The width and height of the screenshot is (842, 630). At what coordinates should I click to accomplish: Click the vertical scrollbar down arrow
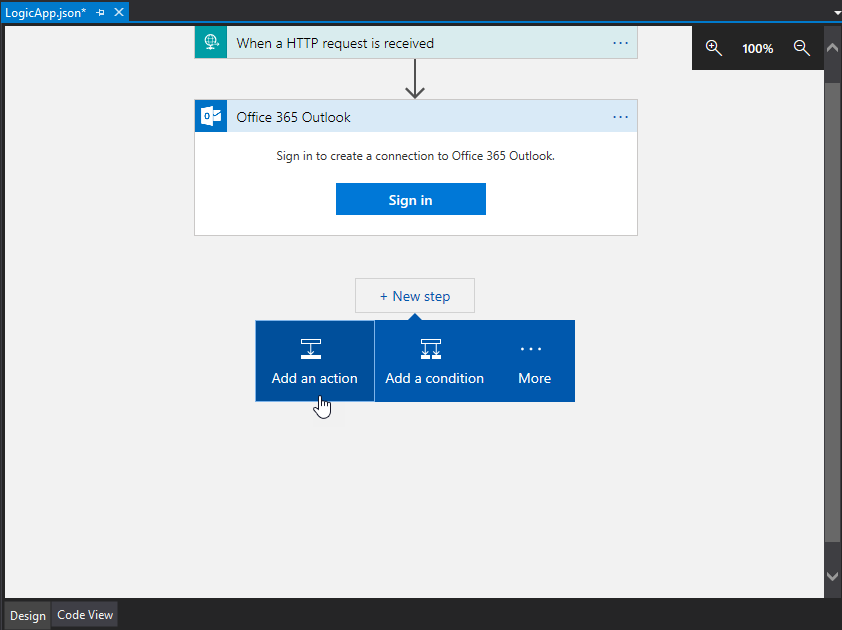tap(833, 576)
